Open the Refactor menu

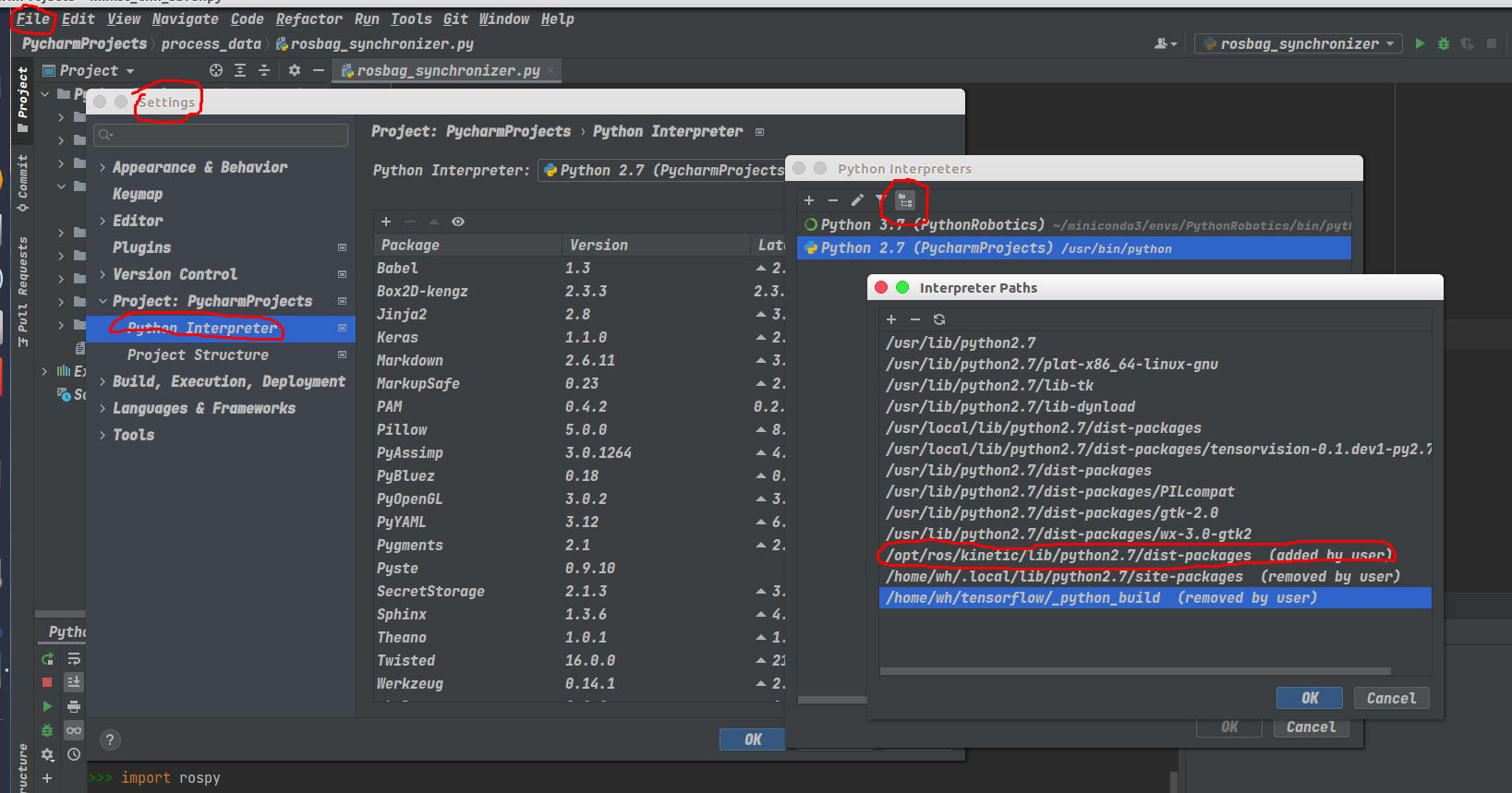pyautogui.click(x=308, y=18)
